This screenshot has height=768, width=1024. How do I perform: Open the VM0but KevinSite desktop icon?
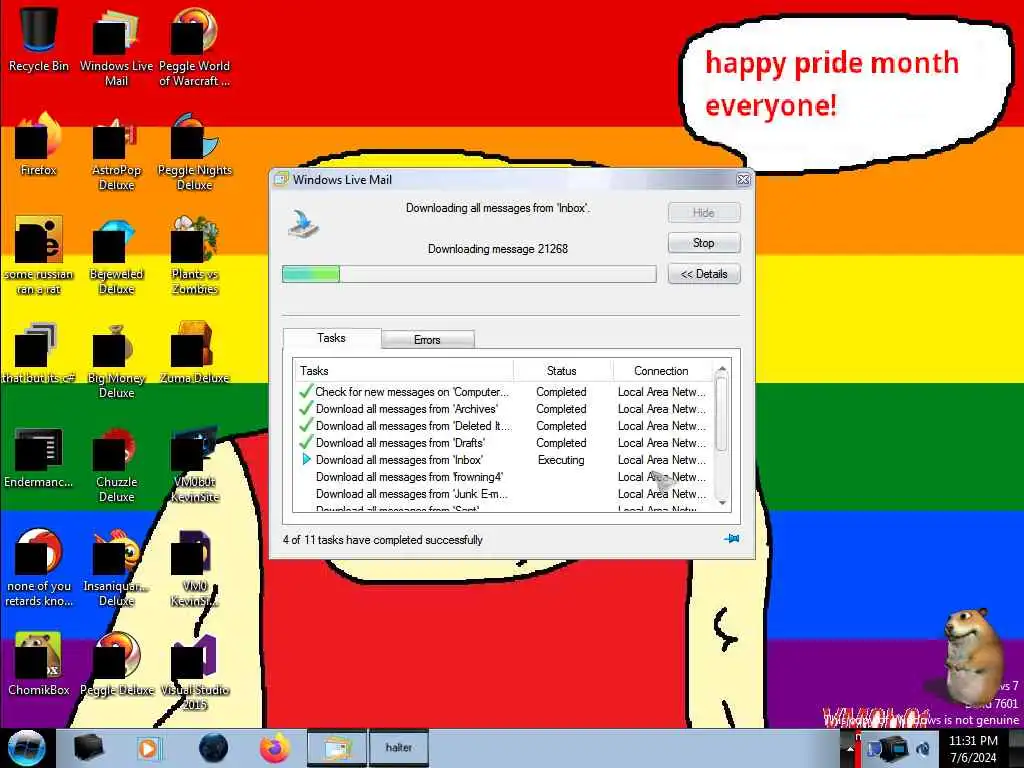[x=195, y=464]
